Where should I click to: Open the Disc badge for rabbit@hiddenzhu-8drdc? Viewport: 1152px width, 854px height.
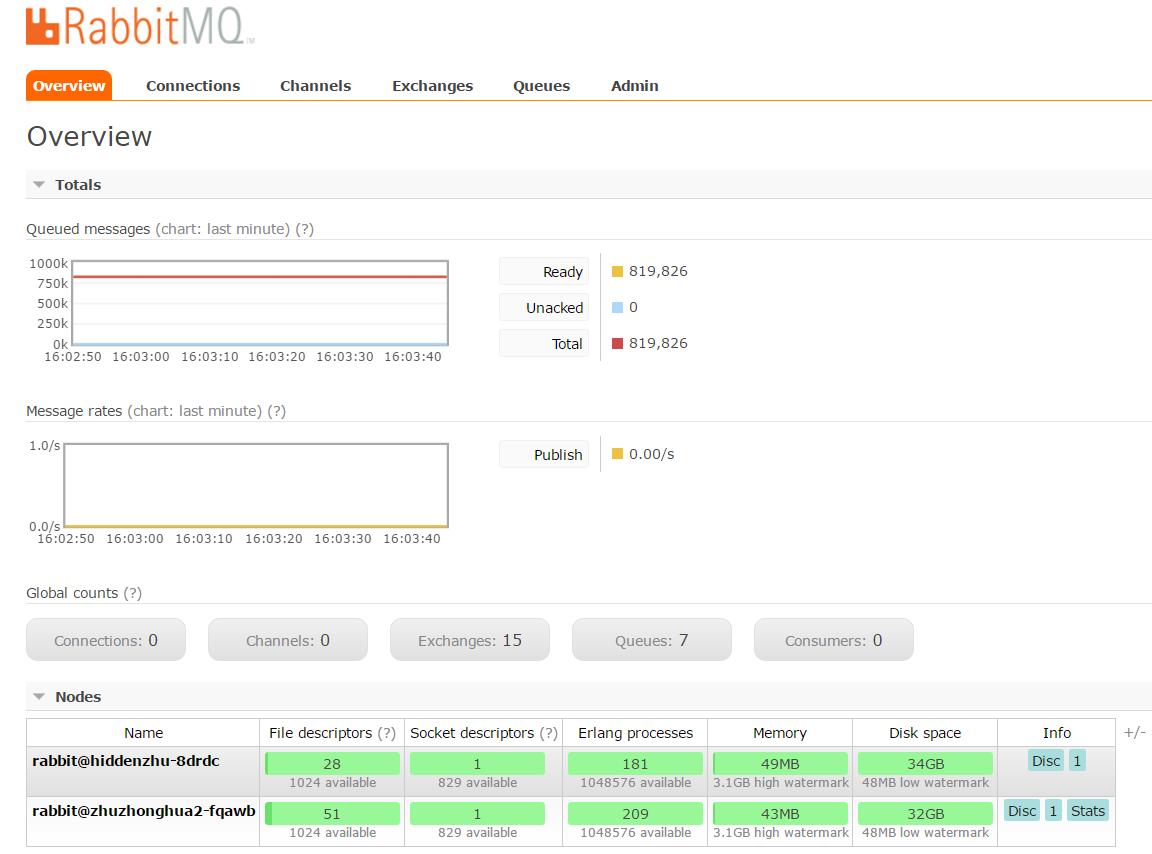coord(1045,760)
